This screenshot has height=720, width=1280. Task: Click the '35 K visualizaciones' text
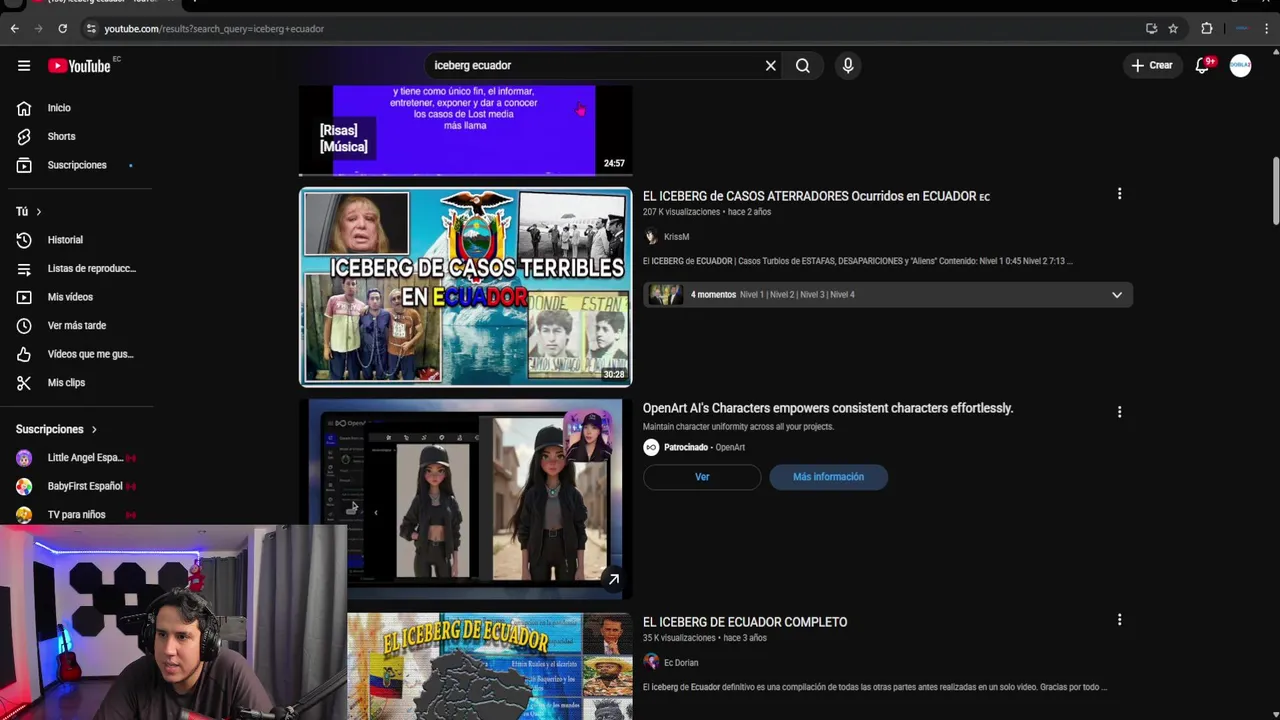click(x=679, y=638)
